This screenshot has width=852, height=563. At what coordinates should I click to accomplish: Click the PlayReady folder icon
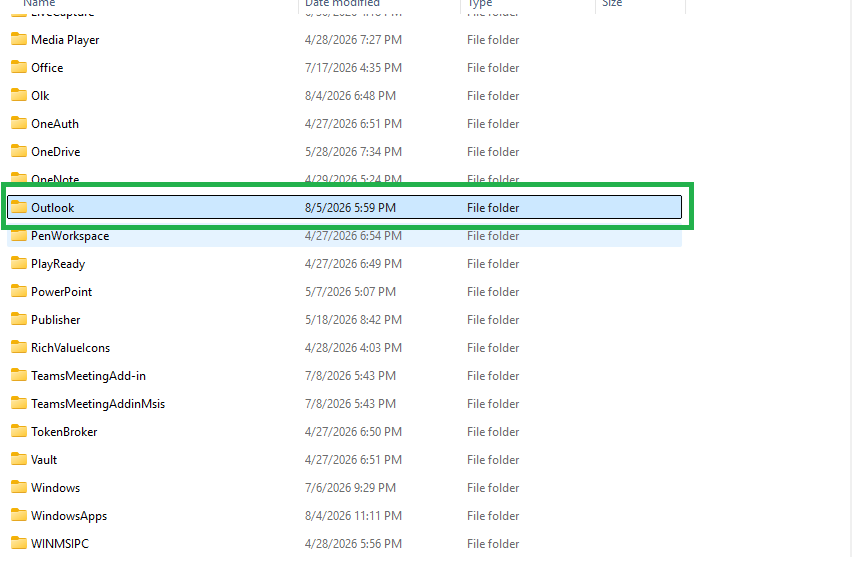pos(18,263)
